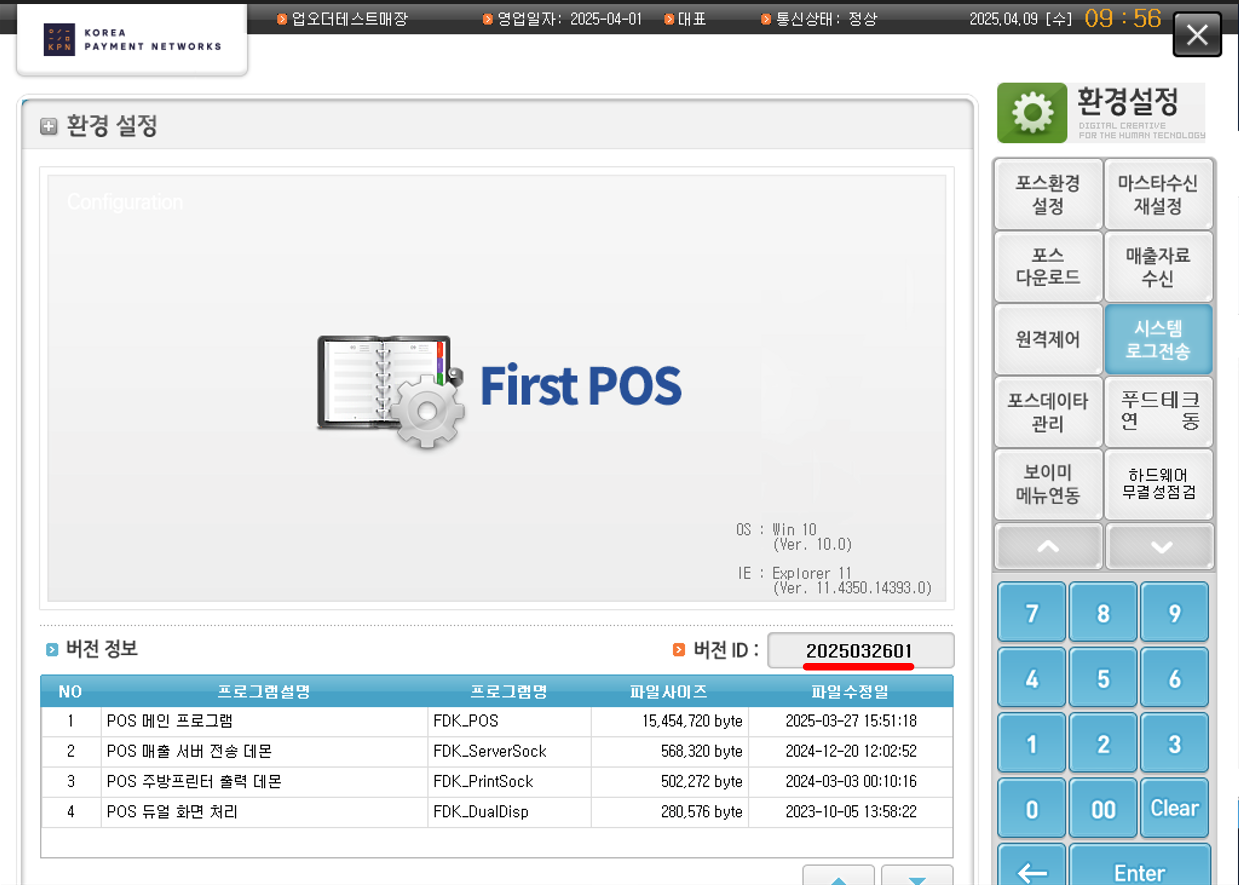Viewport: 1239px width, 885px height.
Task: Click the 09:56 clock display
Action: [x=1123, y=18]
